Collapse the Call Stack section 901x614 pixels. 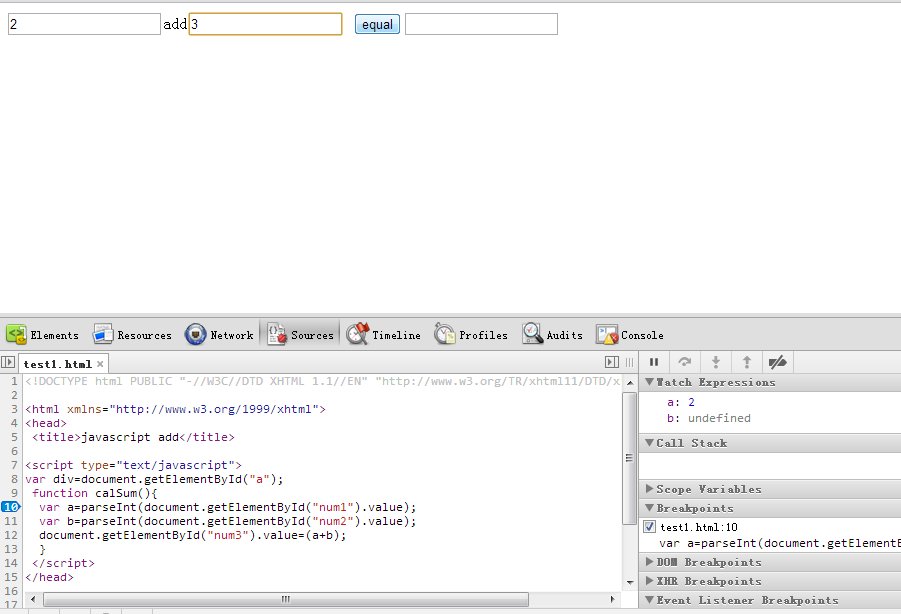(649, 443)
